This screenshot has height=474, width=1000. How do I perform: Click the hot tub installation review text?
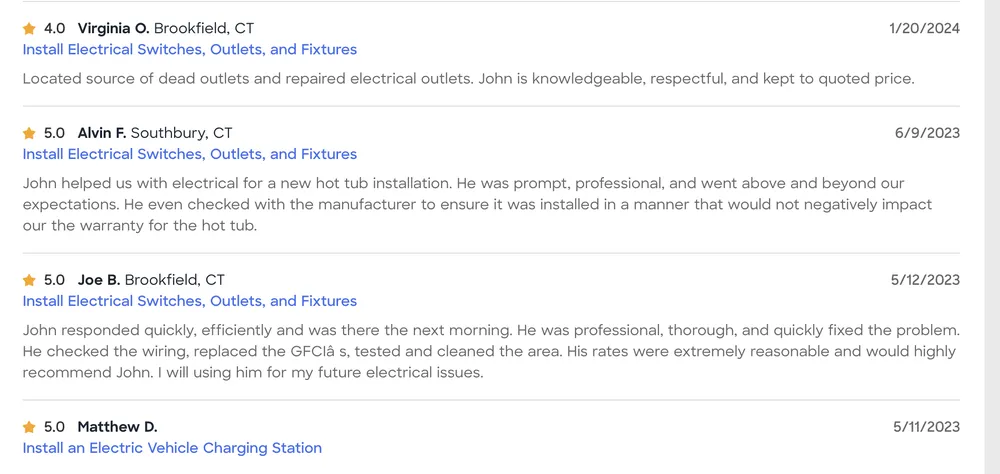pos(476,204)
